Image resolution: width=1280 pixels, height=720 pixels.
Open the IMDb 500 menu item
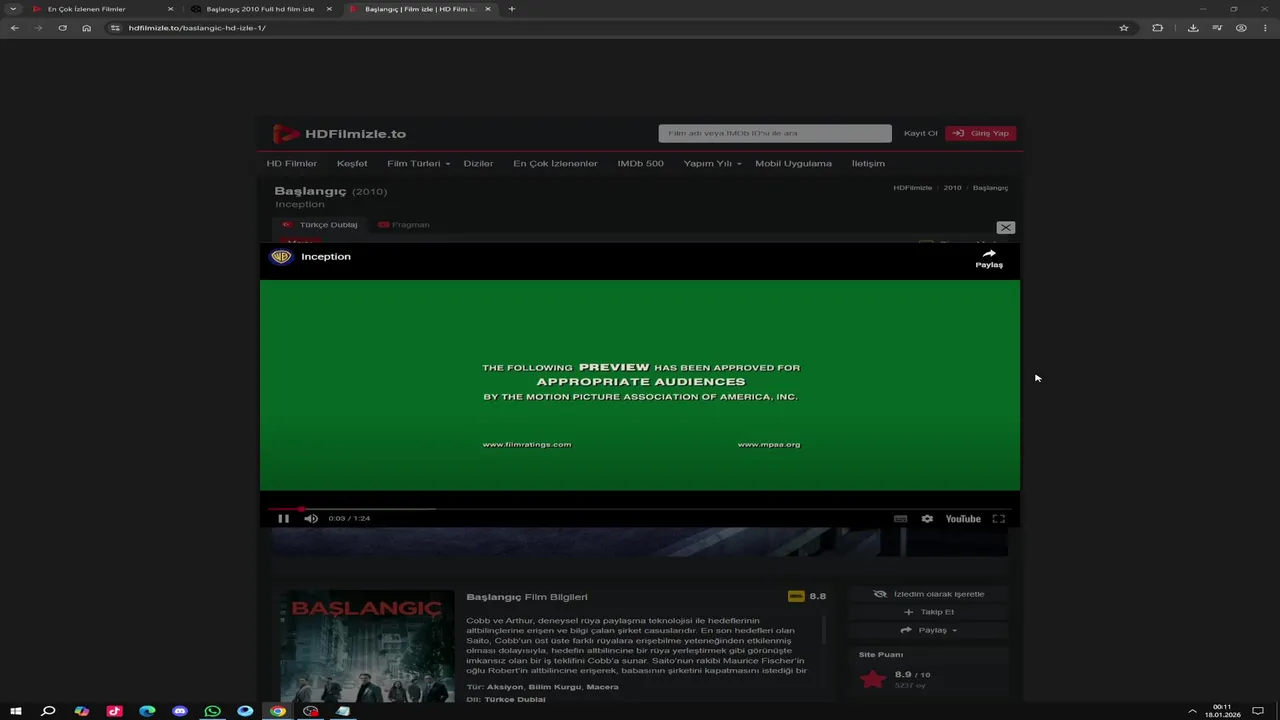[640, 163]
